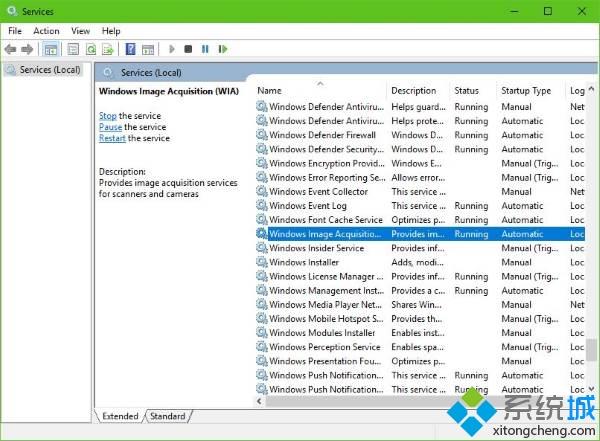Viewport: 600px width, 441px height.
Task: Click the Services app icon in title bar
Action: pyautogui.click(x=12, y=11)
